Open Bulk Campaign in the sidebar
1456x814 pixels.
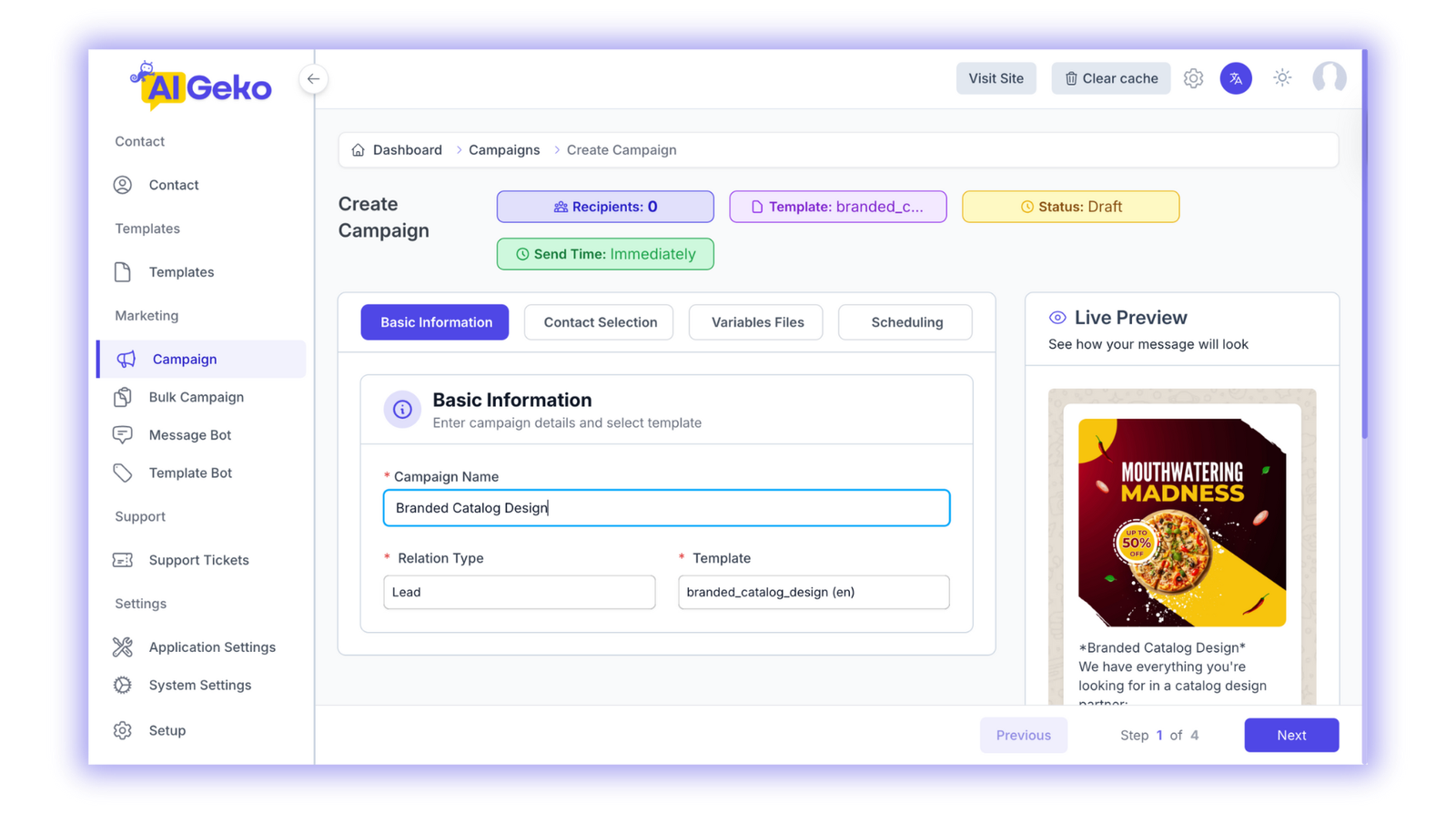coord(196,397)
